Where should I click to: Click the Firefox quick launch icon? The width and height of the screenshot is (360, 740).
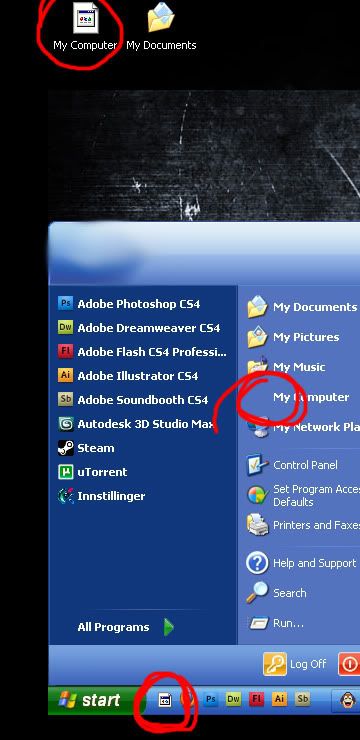coord(187,700)
